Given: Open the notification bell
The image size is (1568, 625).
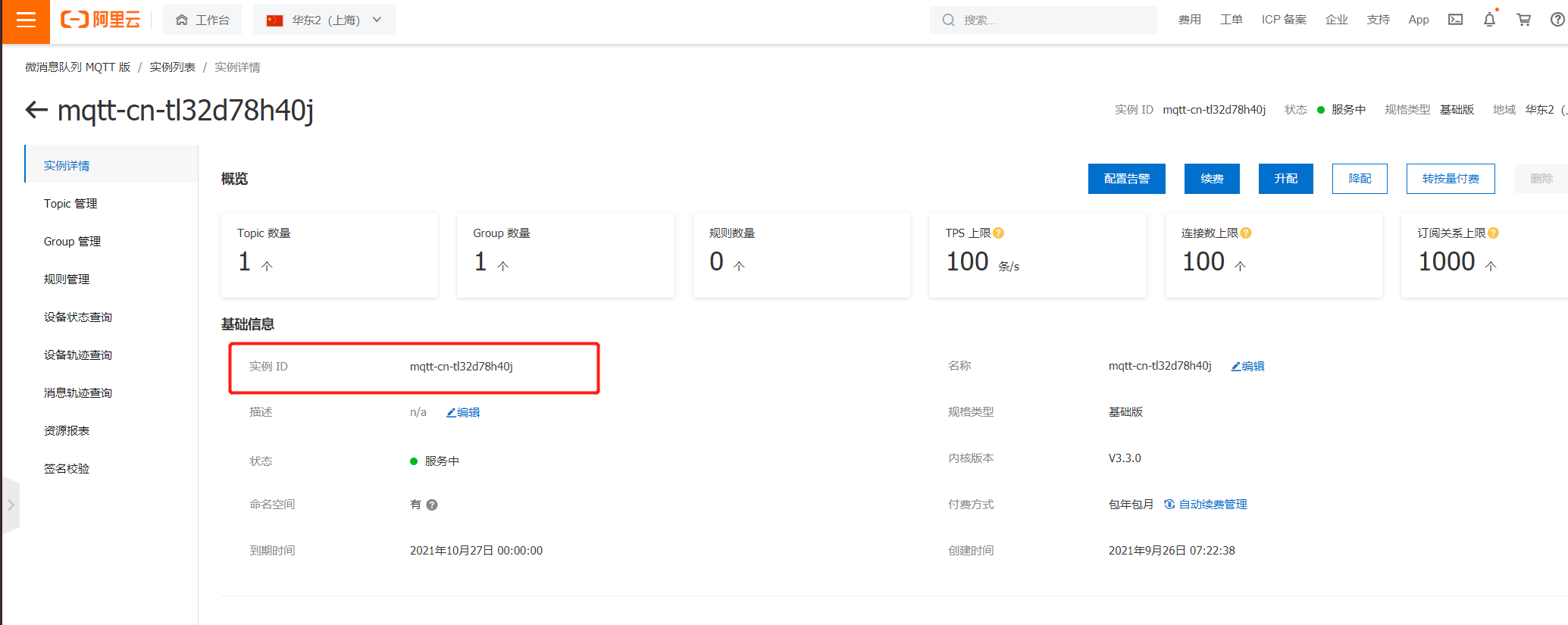Looking at the screenshot, I should click(1489, 20).
